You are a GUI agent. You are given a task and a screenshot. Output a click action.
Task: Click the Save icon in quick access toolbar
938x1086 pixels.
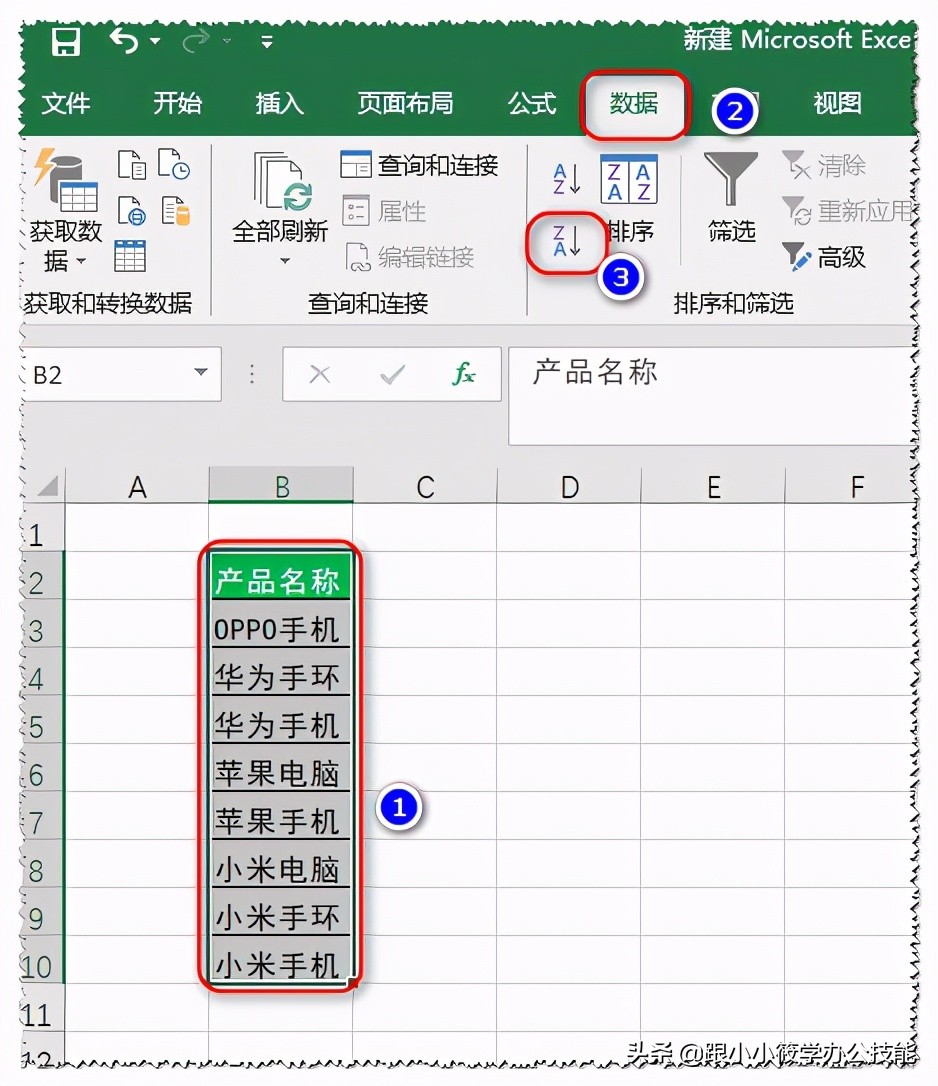click(66, 42)
